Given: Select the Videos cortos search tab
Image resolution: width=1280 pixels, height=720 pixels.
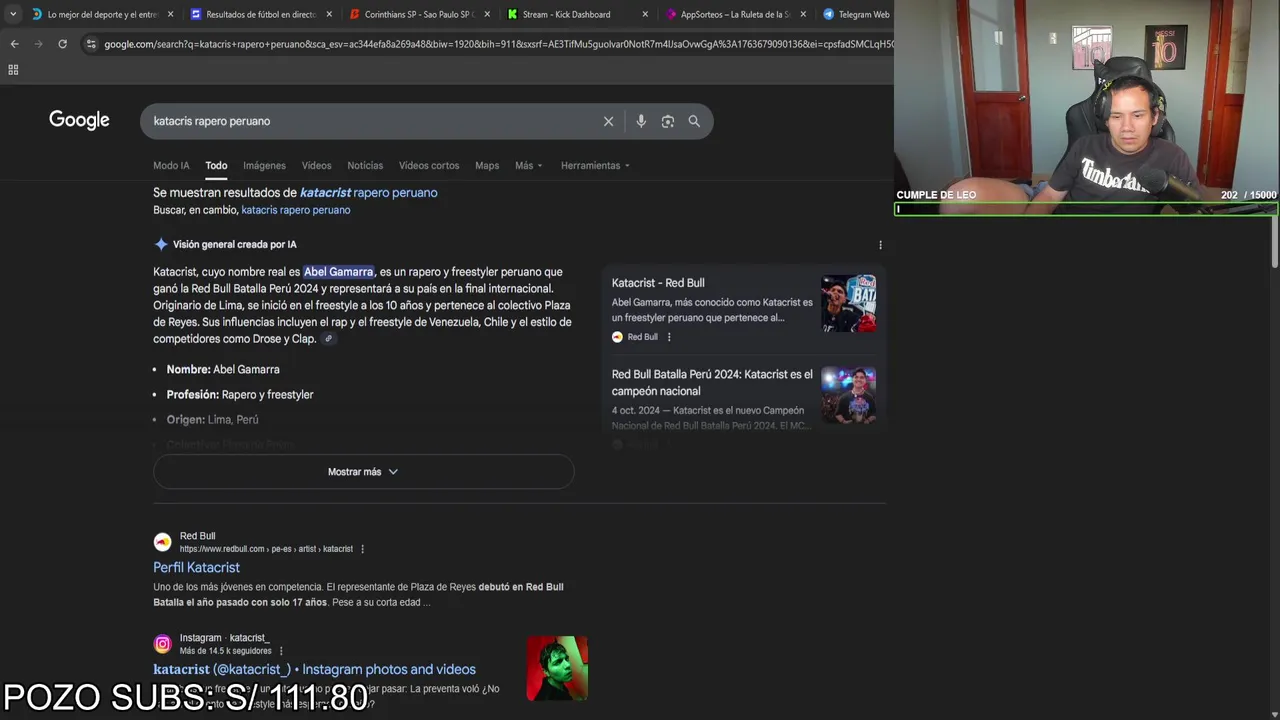Looking at the screenshot, I should pos(429,166).
